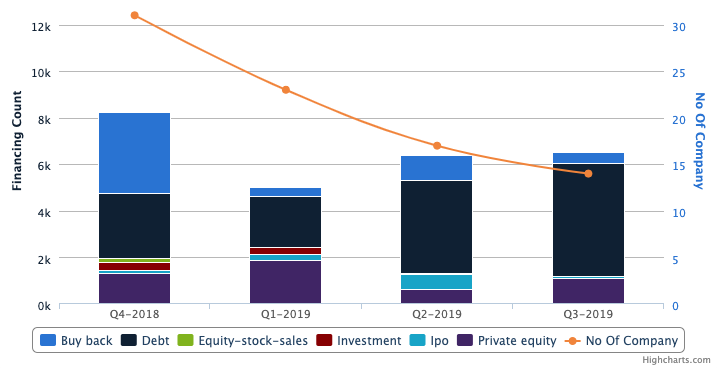Open the Highcharts.com credits link

[676, 360]
